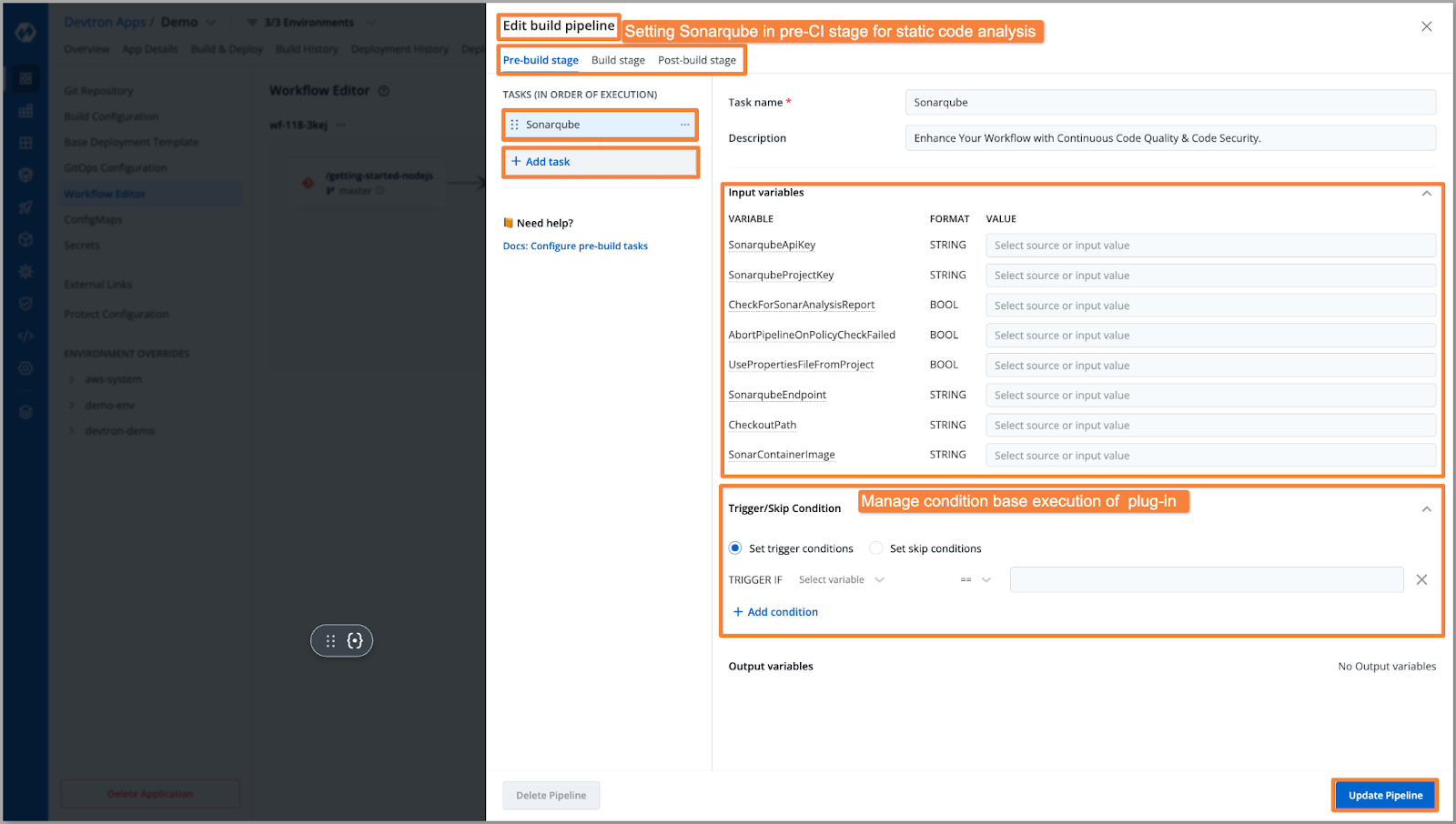The image size is (1456, 824).
Task: Set value for SonarContainerImage
Action: click(1210, 456)
